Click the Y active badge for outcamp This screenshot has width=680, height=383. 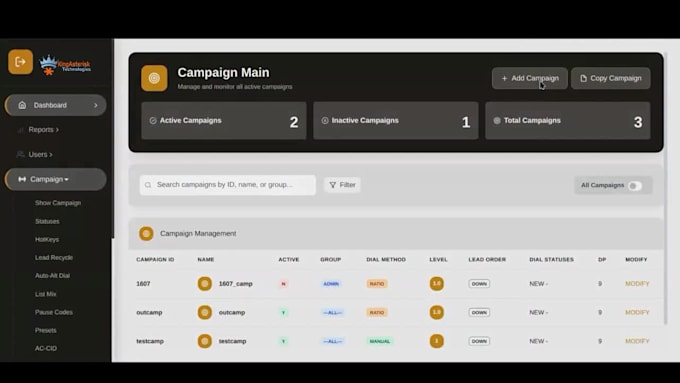pos(284,312)
